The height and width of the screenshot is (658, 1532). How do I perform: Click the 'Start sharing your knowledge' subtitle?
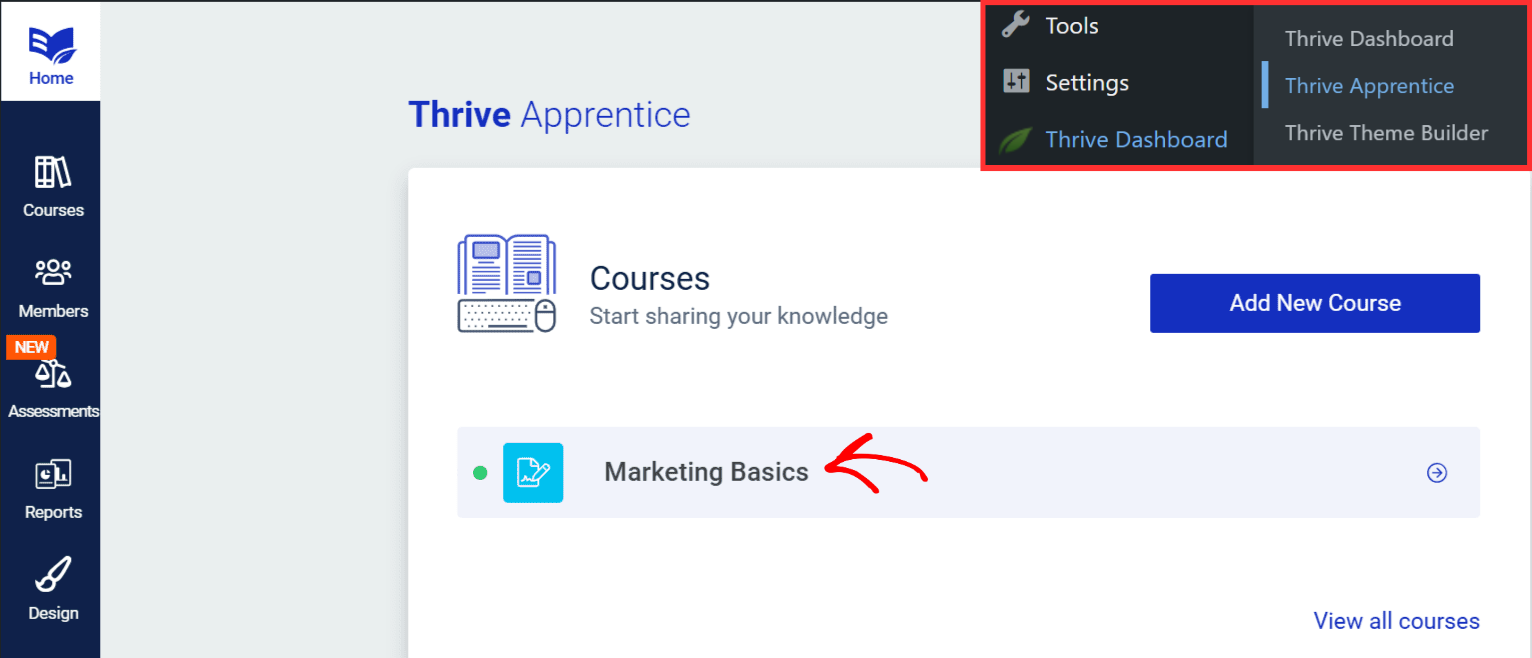[738, 317]
